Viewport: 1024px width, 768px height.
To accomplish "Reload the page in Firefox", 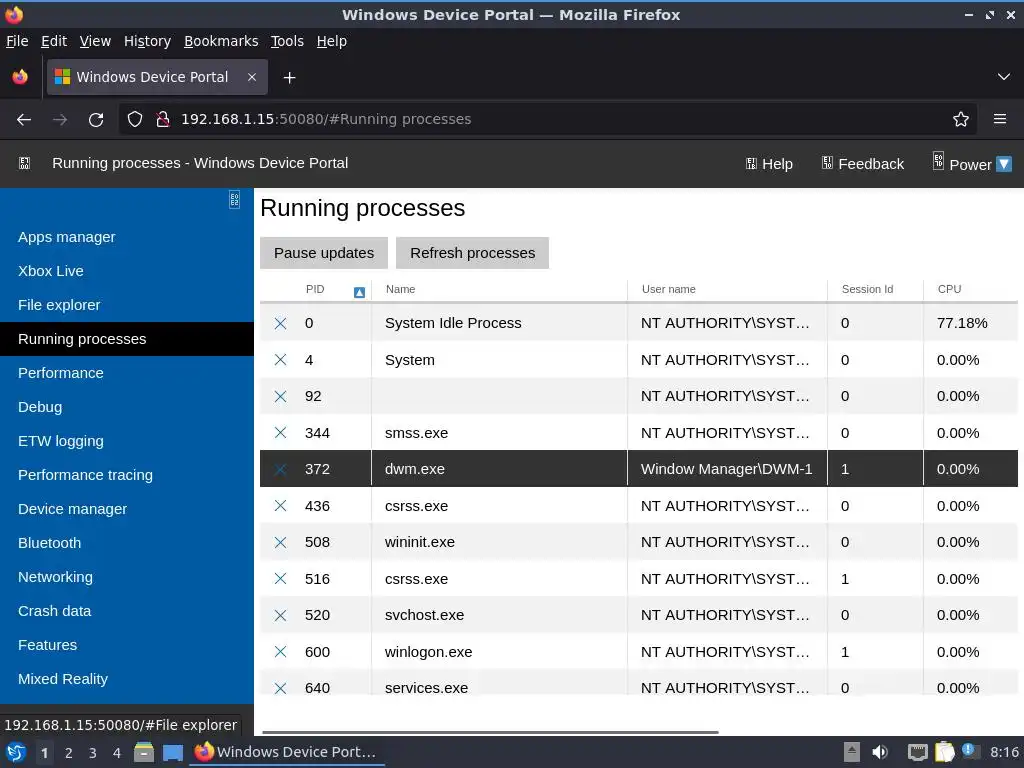I will point(96,120).
